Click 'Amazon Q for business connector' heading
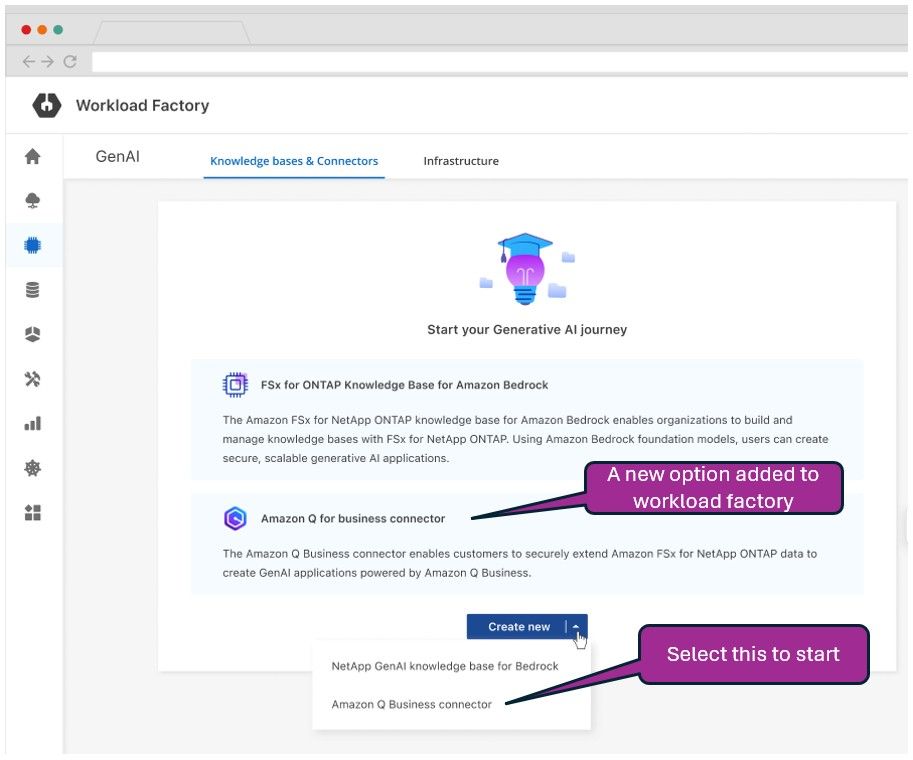The width and height of the screenshot is (913, 760). click(353, 518)
